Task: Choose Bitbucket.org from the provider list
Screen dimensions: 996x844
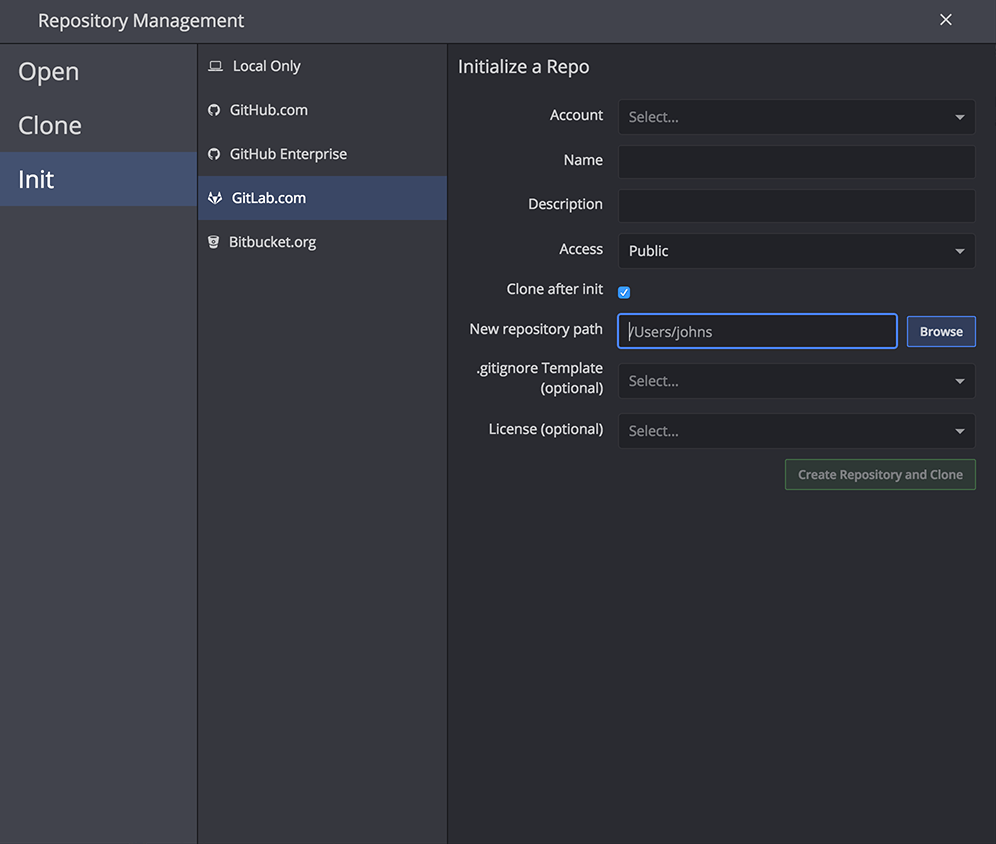Action: click(x=272, y=242)
